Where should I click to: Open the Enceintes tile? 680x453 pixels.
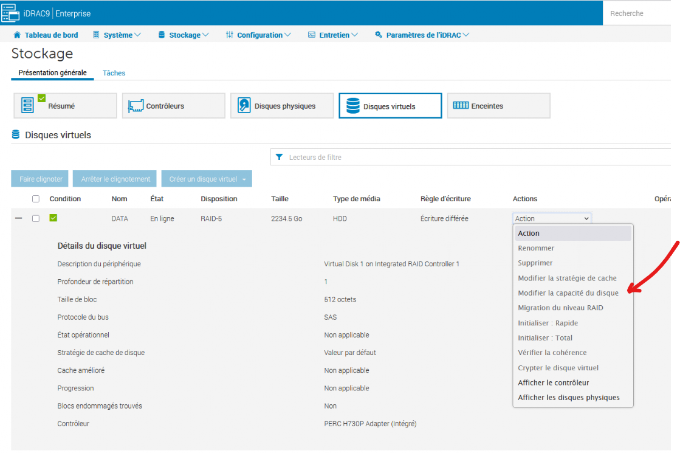(498, 106)
